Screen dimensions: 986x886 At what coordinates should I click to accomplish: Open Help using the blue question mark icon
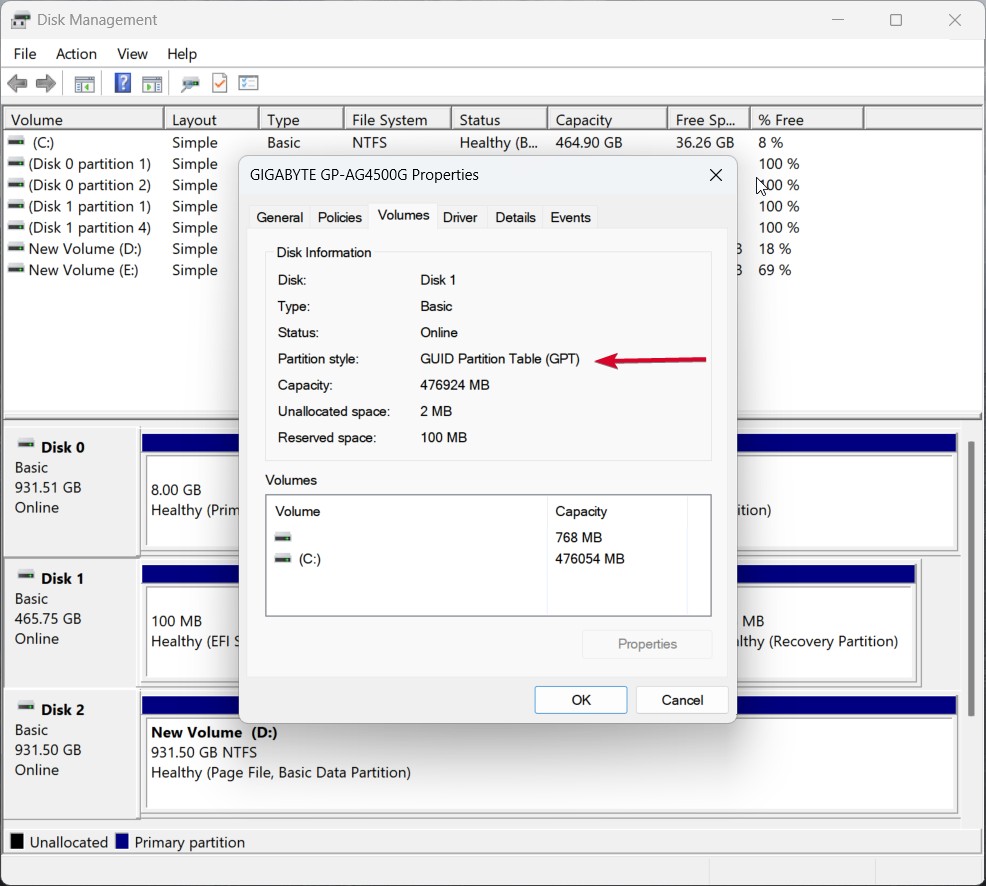pyautogui.click(x=122, y=83)
